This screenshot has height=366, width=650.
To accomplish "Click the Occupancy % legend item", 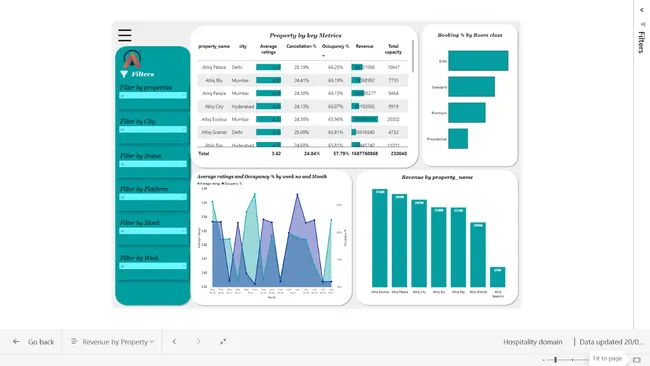I will pyautogui.click(x=232, y=183).
